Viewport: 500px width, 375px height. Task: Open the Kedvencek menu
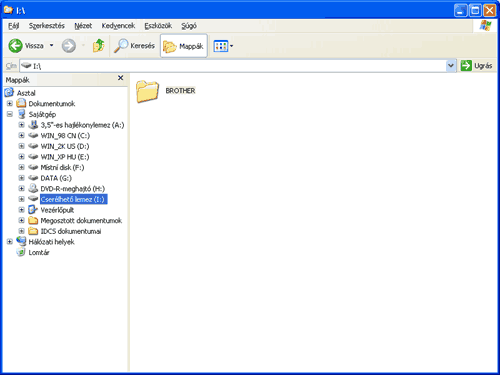[118, 26]
